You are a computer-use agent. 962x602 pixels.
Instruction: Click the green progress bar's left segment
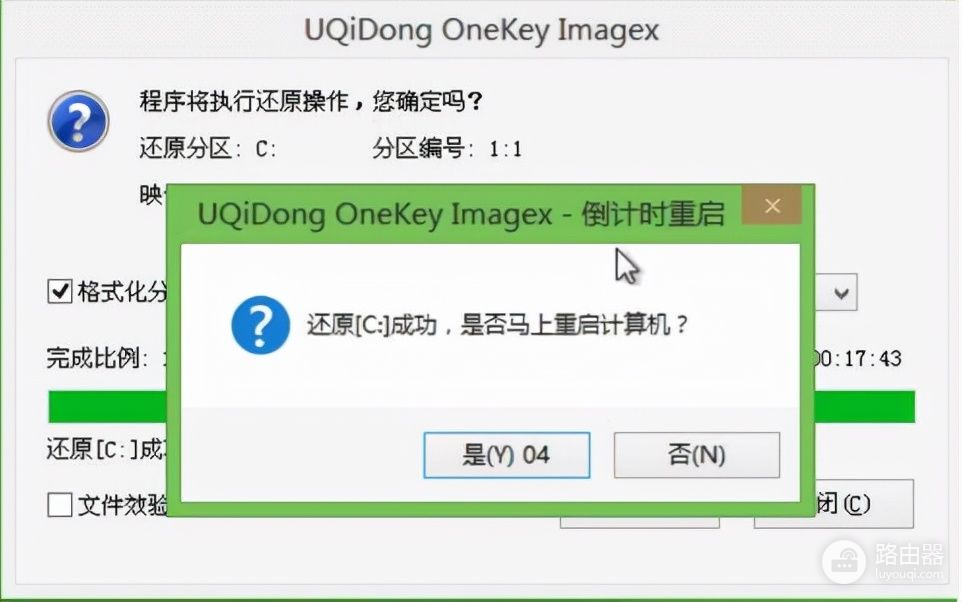(x=107, y=406)
